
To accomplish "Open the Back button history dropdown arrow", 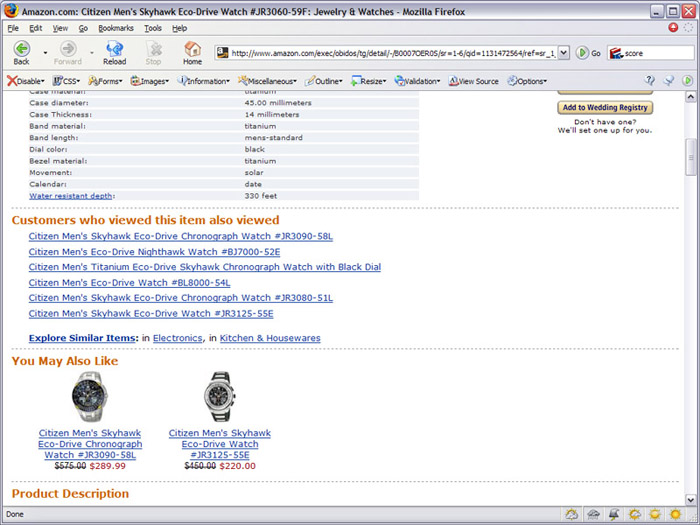I will [x=45, y=53].
